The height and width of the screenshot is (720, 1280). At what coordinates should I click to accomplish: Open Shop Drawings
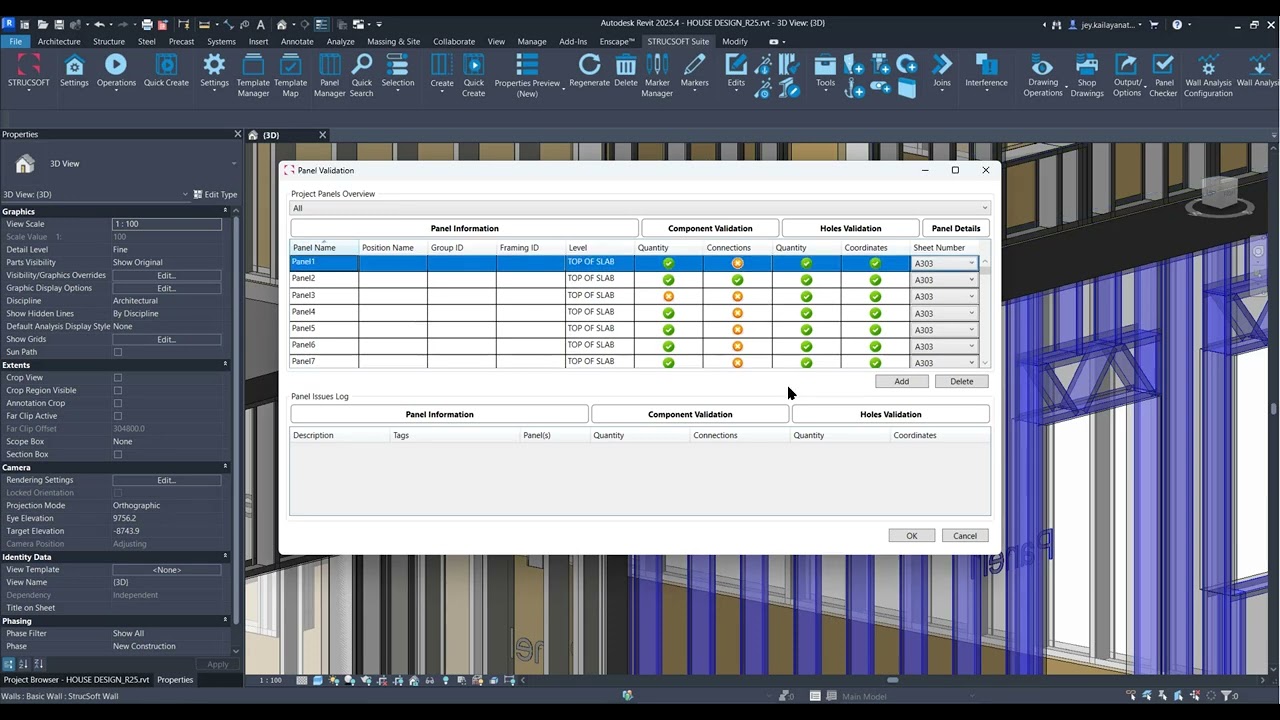coord(1087,76)
